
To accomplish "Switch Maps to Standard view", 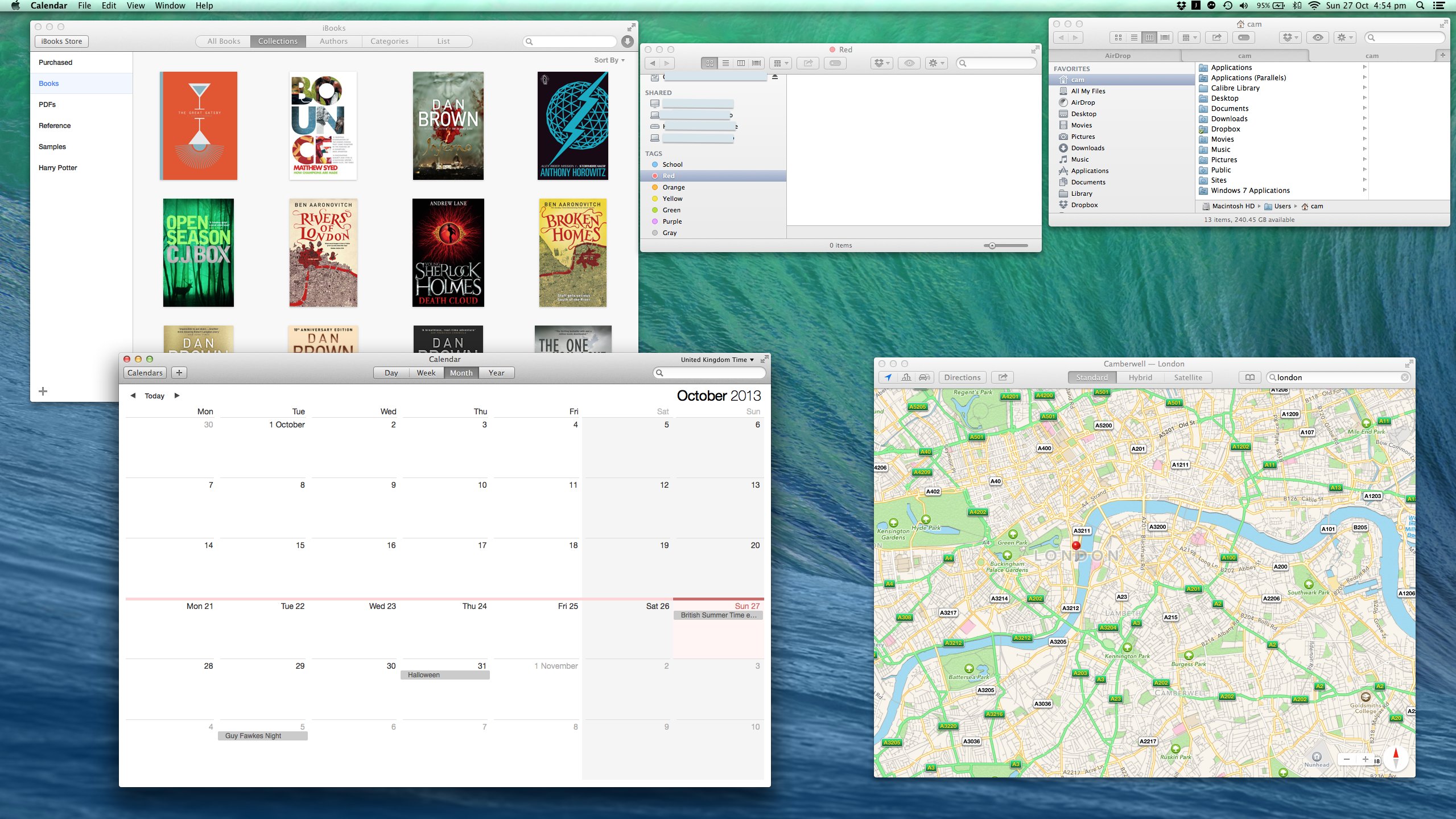I will [1091, 377].
